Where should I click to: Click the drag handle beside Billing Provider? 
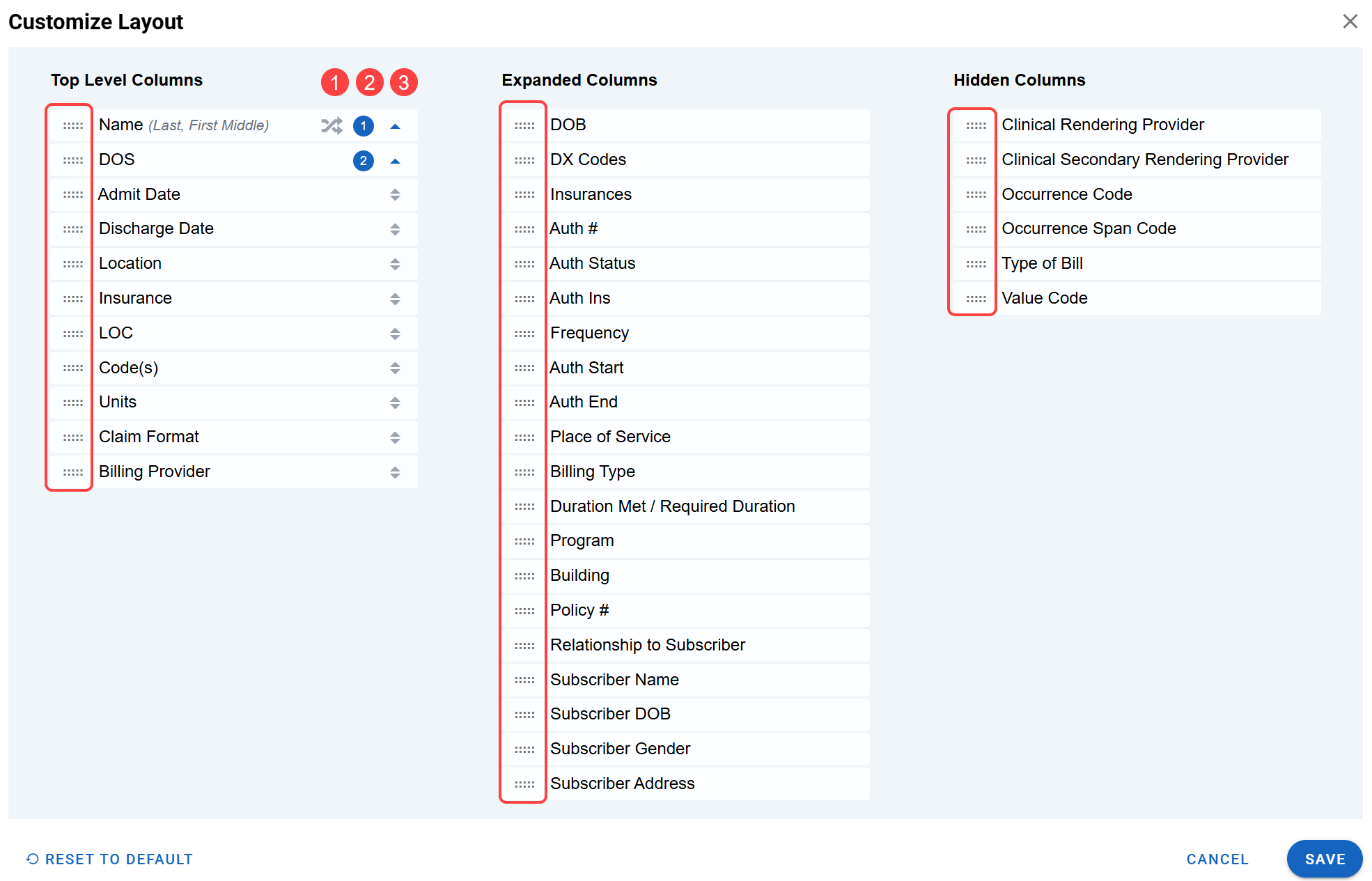(x=72, y=472)
